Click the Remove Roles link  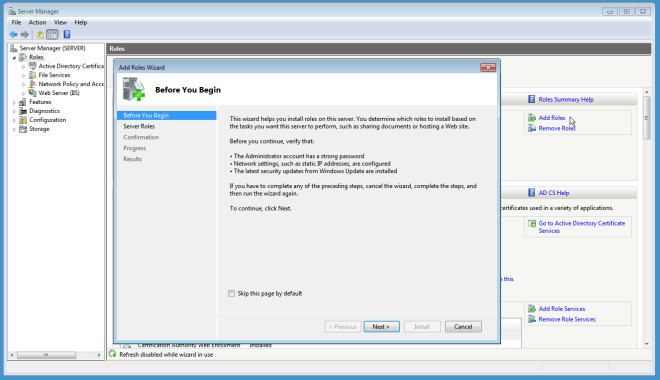tap(557, 128)
